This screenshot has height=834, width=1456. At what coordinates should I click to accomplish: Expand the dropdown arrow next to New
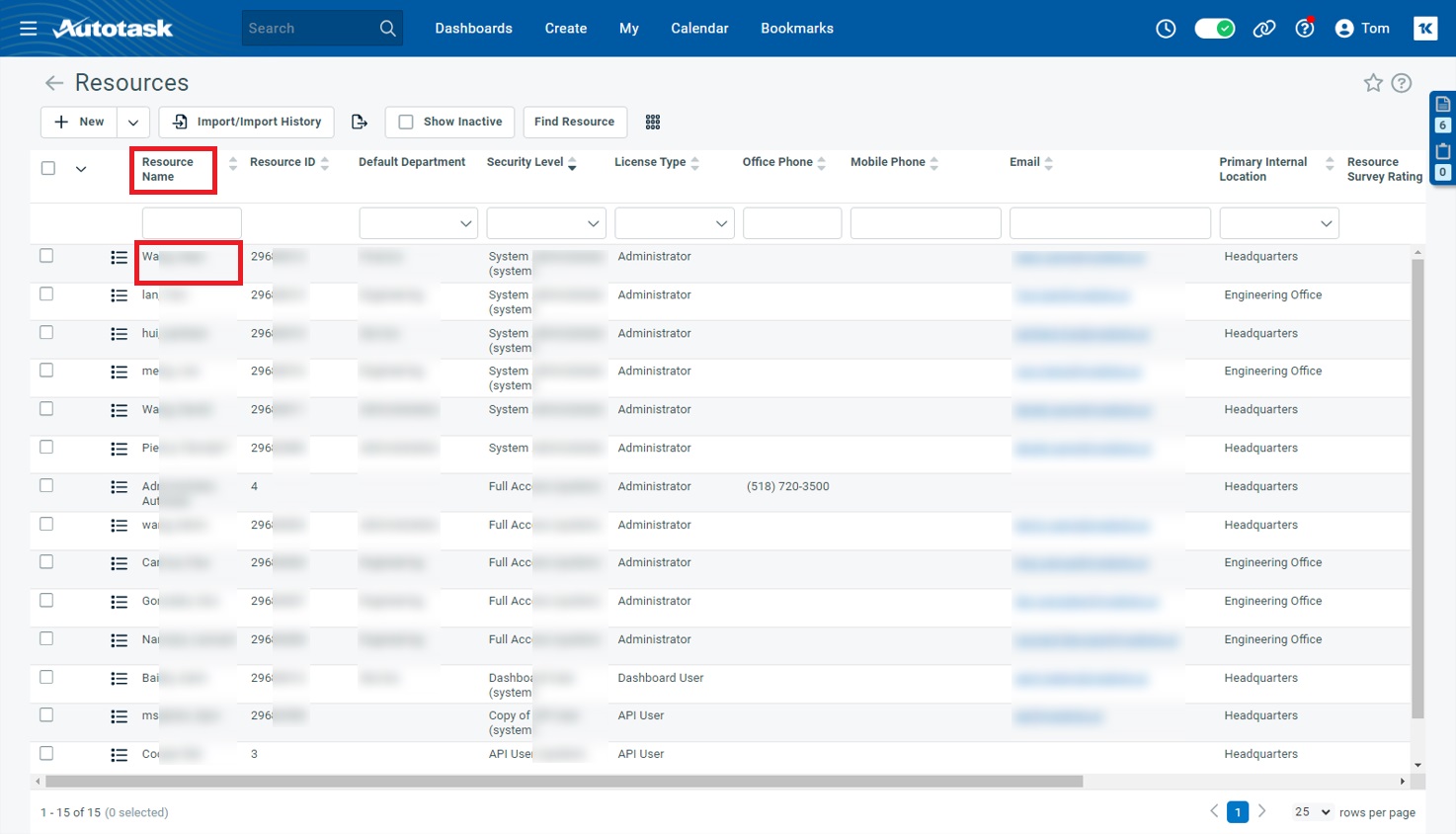coord(133,123)
